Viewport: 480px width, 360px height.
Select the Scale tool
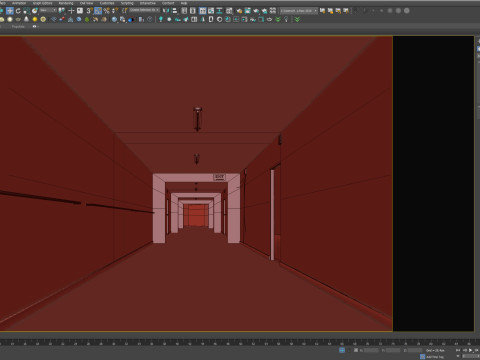point(26,11)
